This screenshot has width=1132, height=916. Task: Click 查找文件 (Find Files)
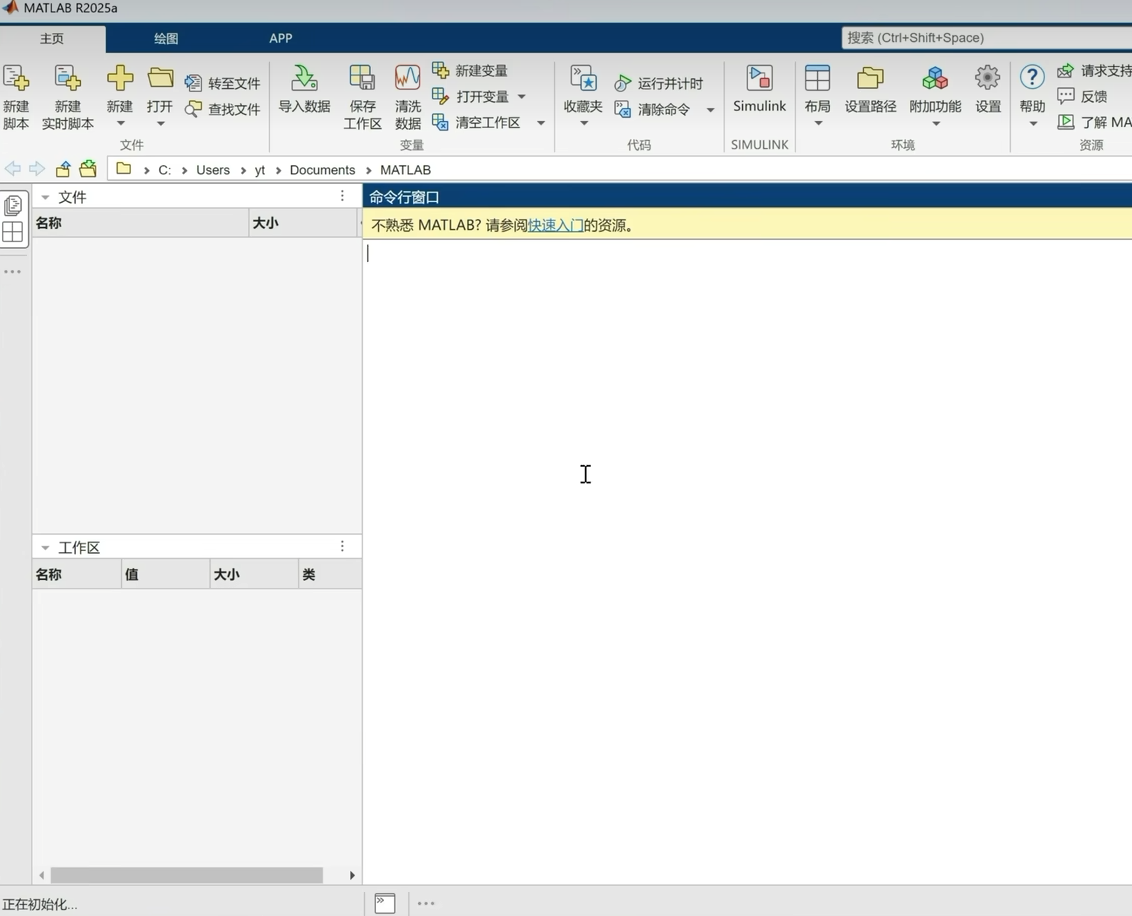click(223, 109)
